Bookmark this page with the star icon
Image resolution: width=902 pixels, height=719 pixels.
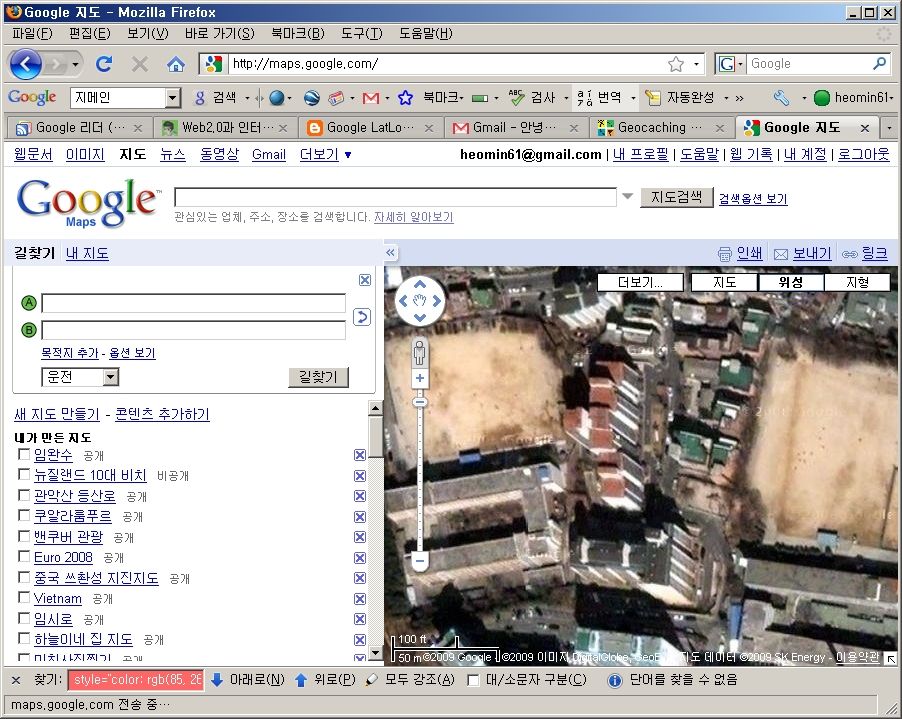[676, 64]
